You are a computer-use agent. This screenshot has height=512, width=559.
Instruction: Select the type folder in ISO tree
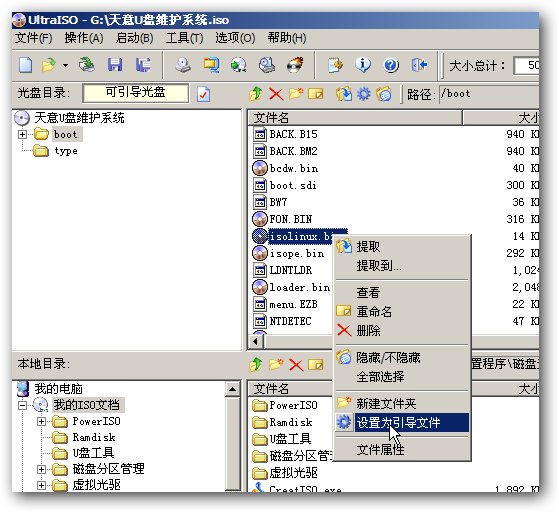click(x=66, y=151)
